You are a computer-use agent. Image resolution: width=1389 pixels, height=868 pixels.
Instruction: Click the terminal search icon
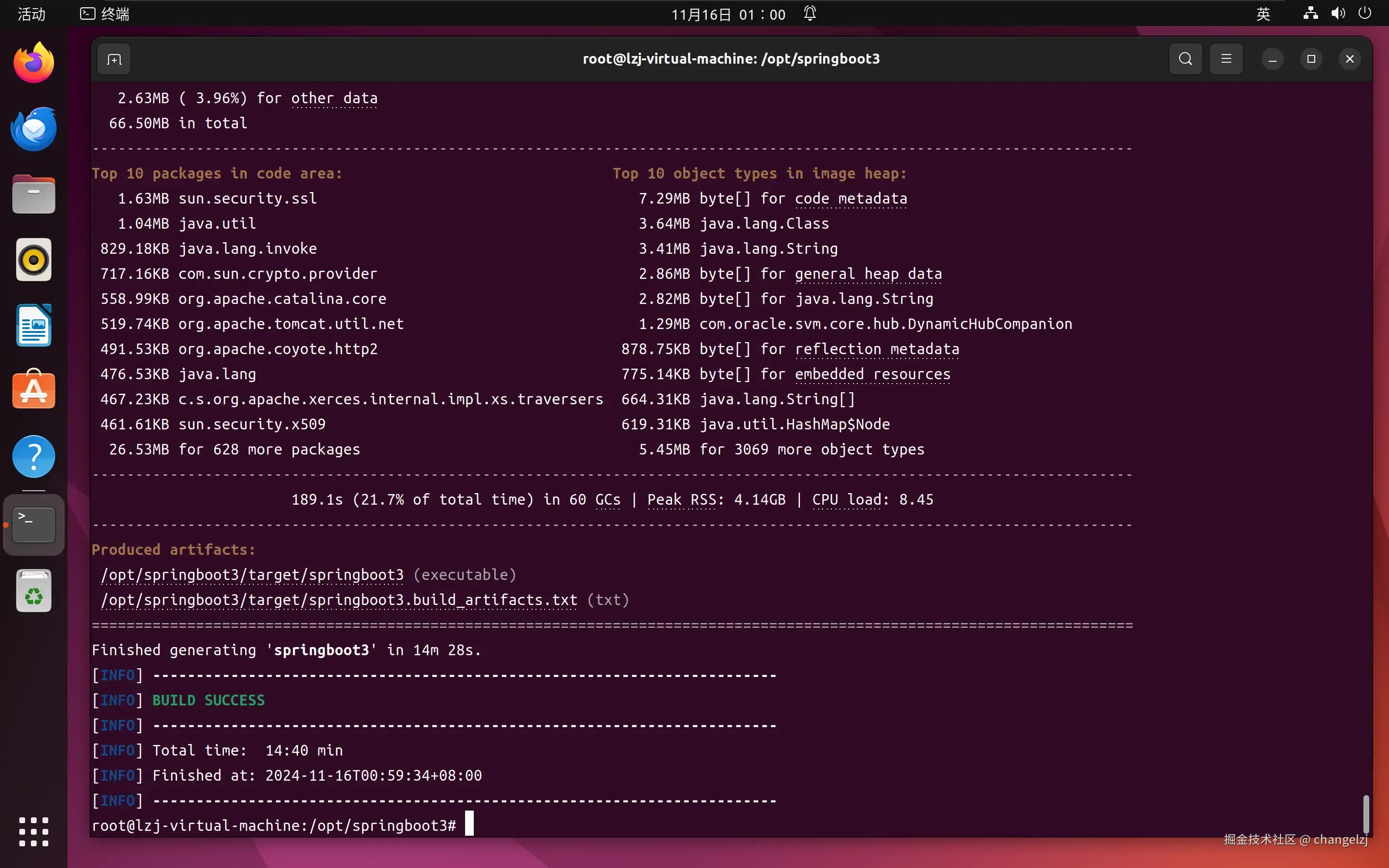1185,59
